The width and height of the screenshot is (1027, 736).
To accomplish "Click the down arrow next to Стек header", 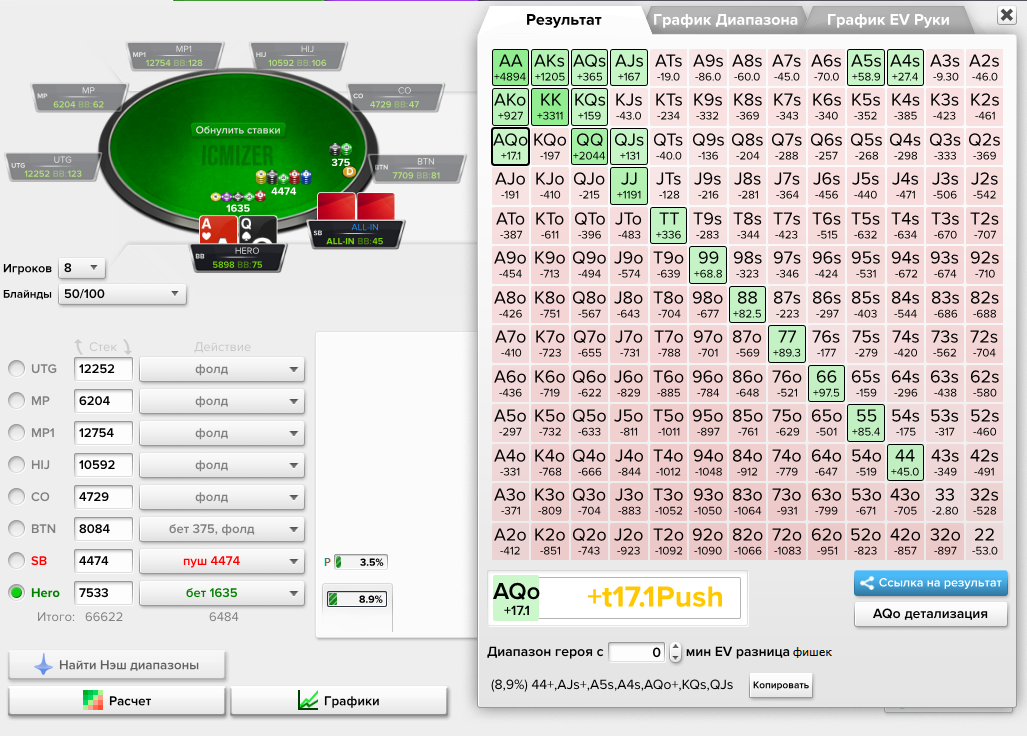I will pos(127,347).
